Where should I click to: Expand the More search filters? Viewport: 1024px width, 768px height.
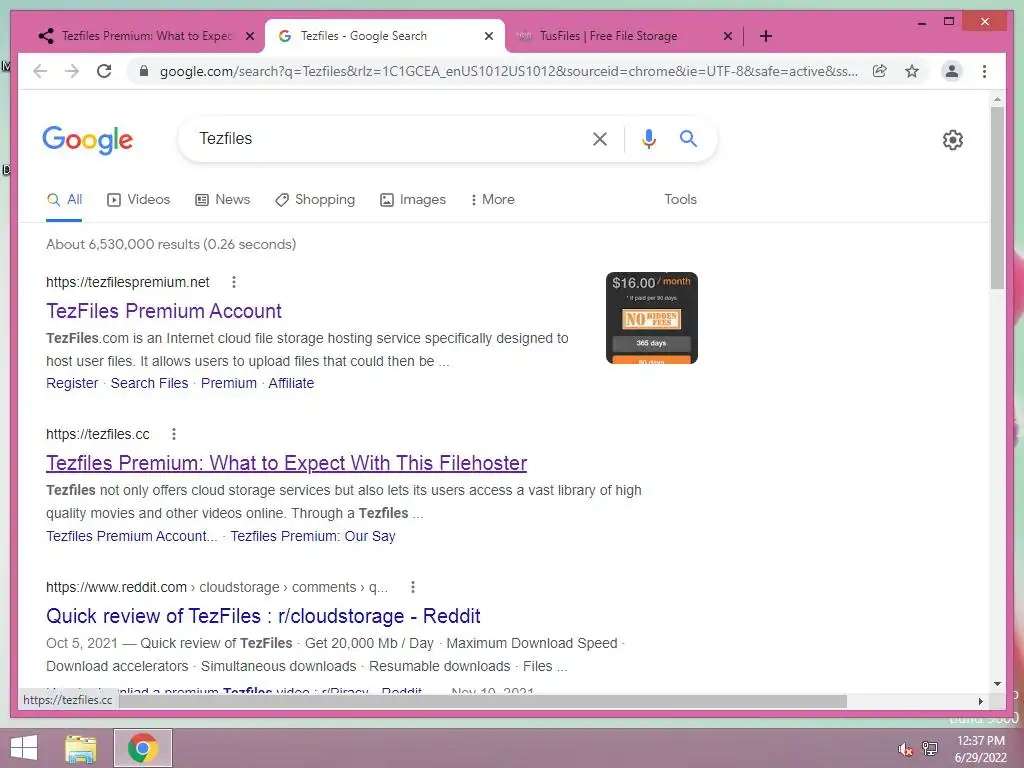(492, 200)
